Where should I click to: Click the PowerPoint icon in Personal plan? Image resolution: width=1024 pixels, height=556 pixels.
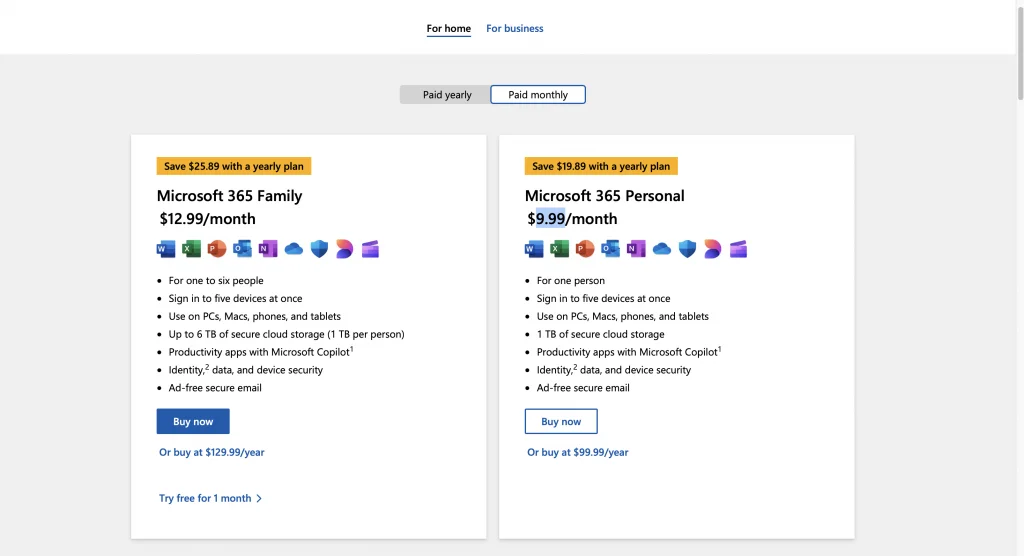pyautogui.click(x=585, y=249)
